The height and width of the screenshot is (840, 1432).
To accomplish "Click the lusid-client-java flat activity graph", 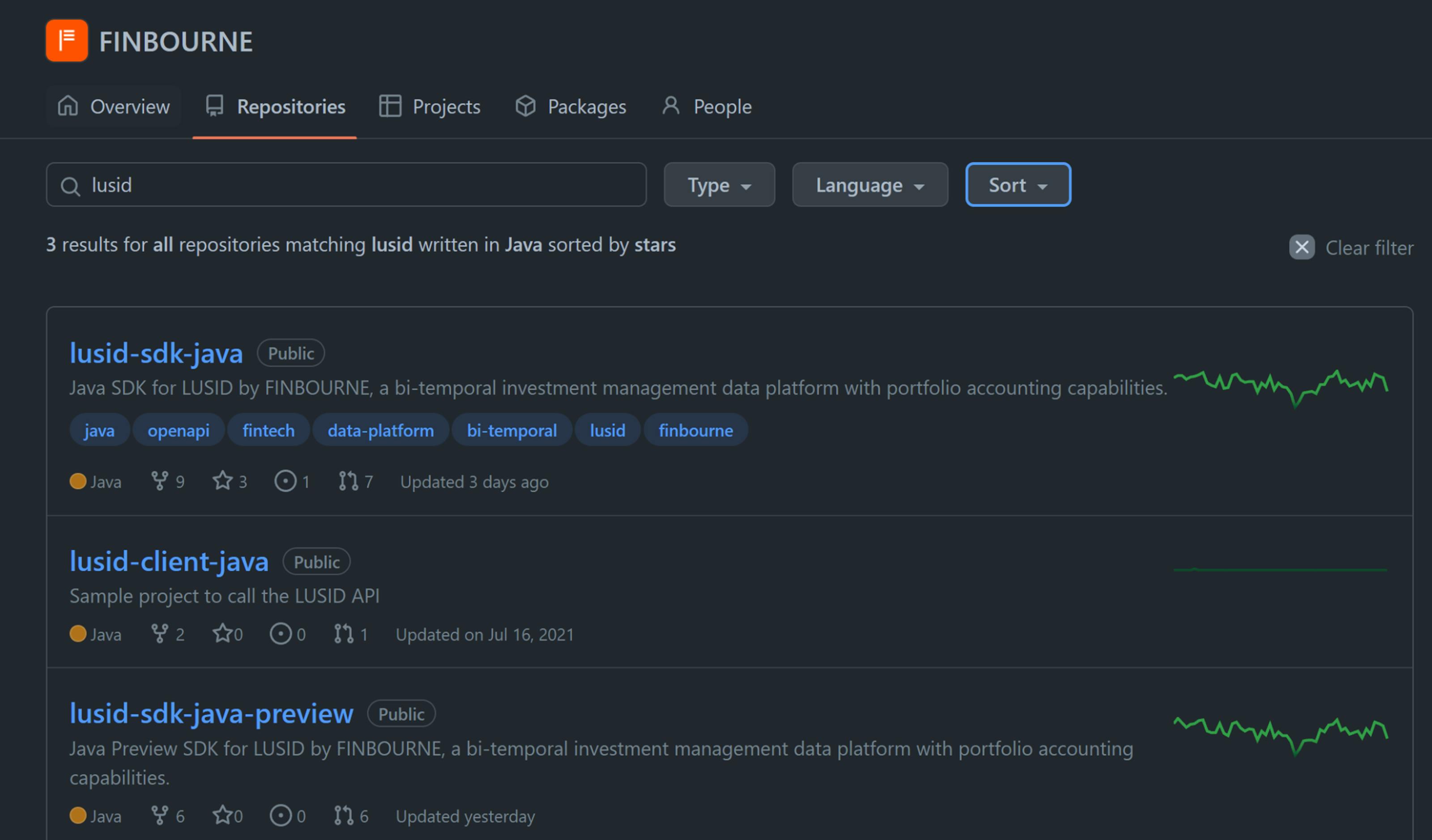I will (1280, 569).
